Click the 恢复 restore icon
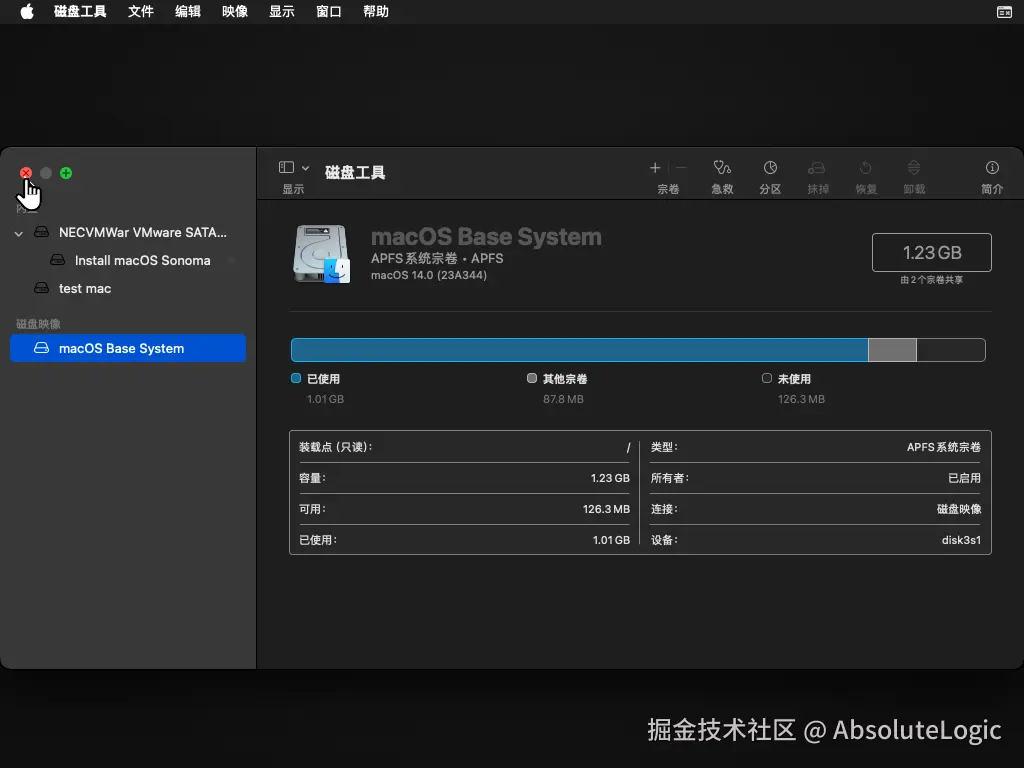1024x768 pixels. tap(865, 168)
